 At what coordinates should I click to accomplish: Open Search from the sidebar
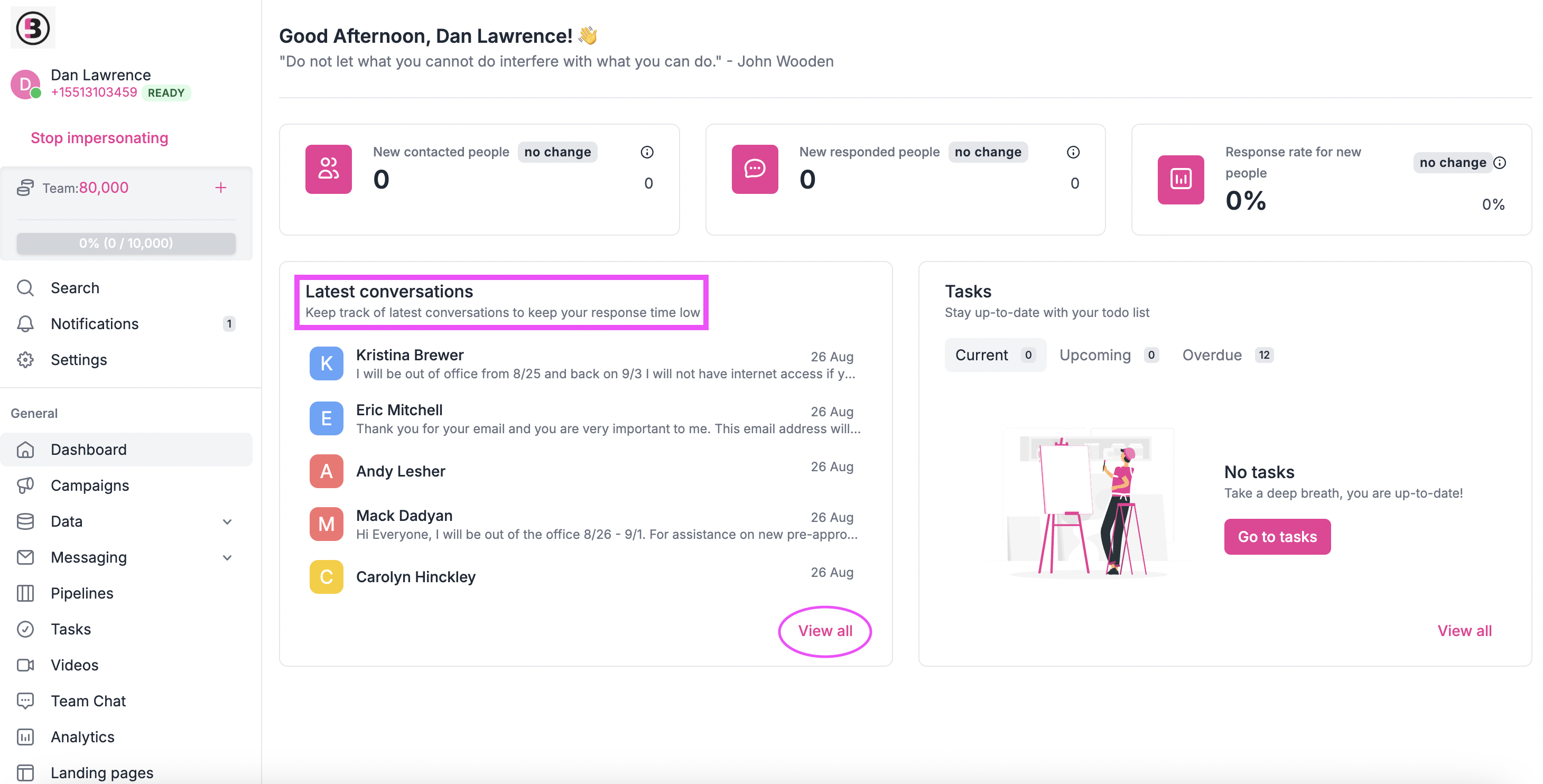click(75, 287)
